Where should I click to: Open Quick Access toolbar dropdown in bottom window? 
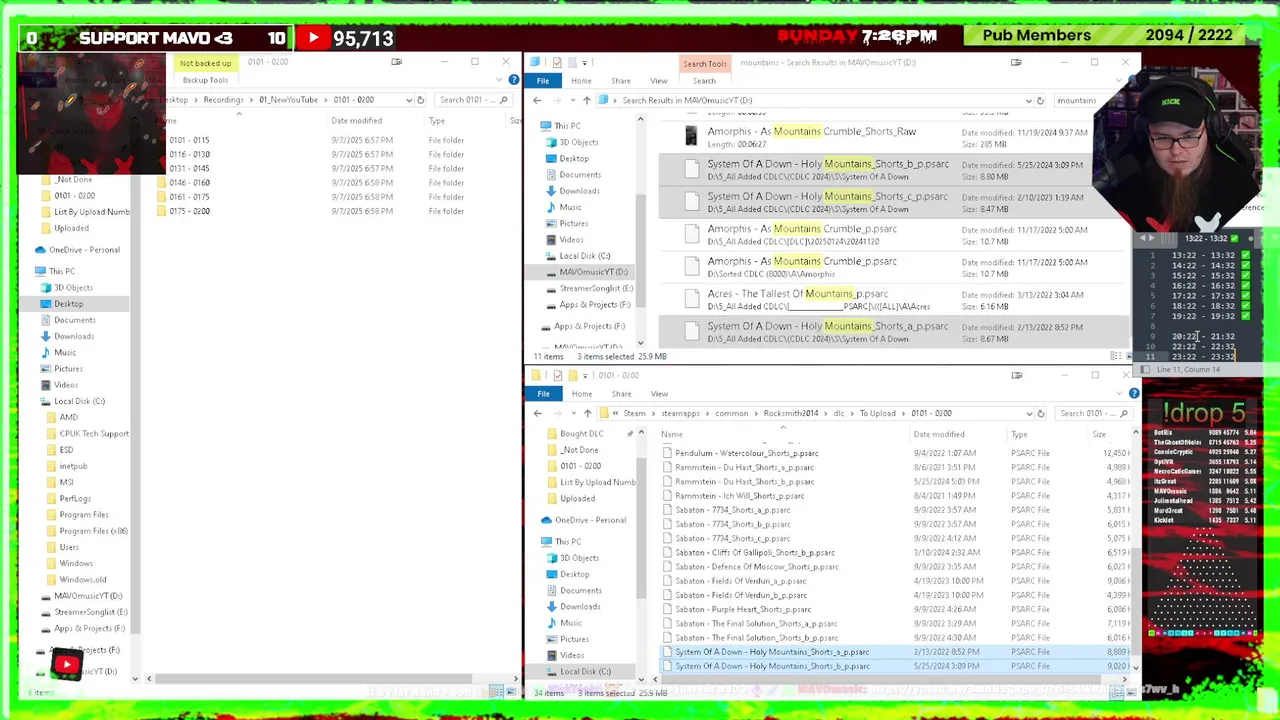pyautogui.click(x=586, y=375)
